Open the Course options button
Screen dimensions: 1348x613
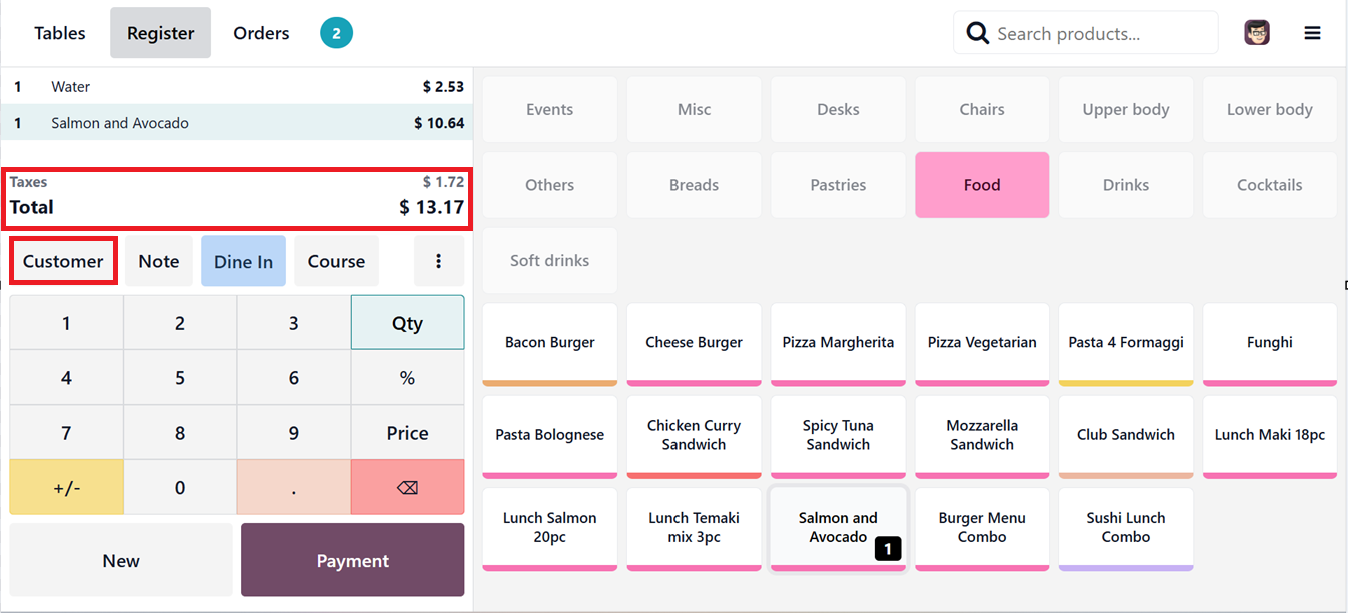click(x=336, y=261)
